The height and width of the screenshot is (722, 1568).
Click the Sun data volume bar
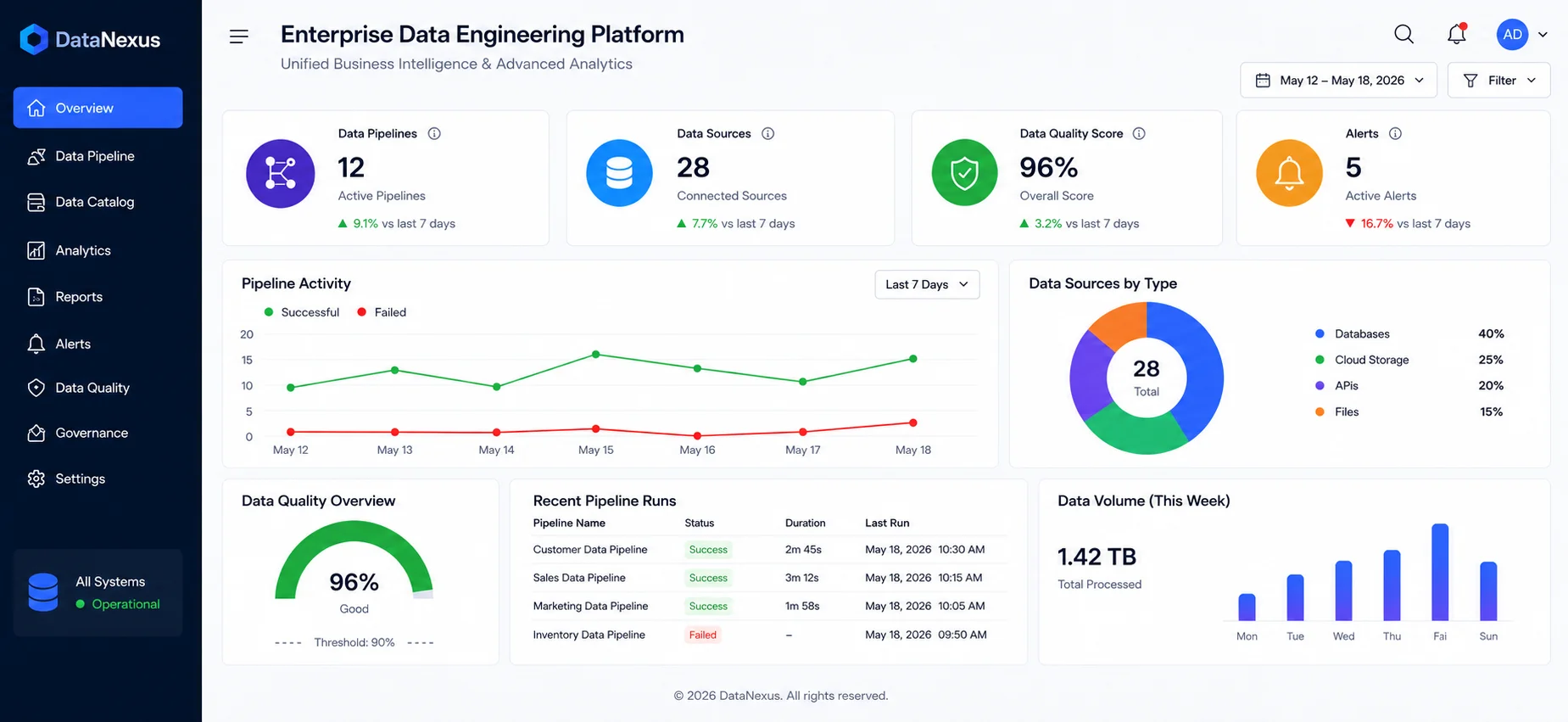pyautogui.click(x=1488, y=591)
